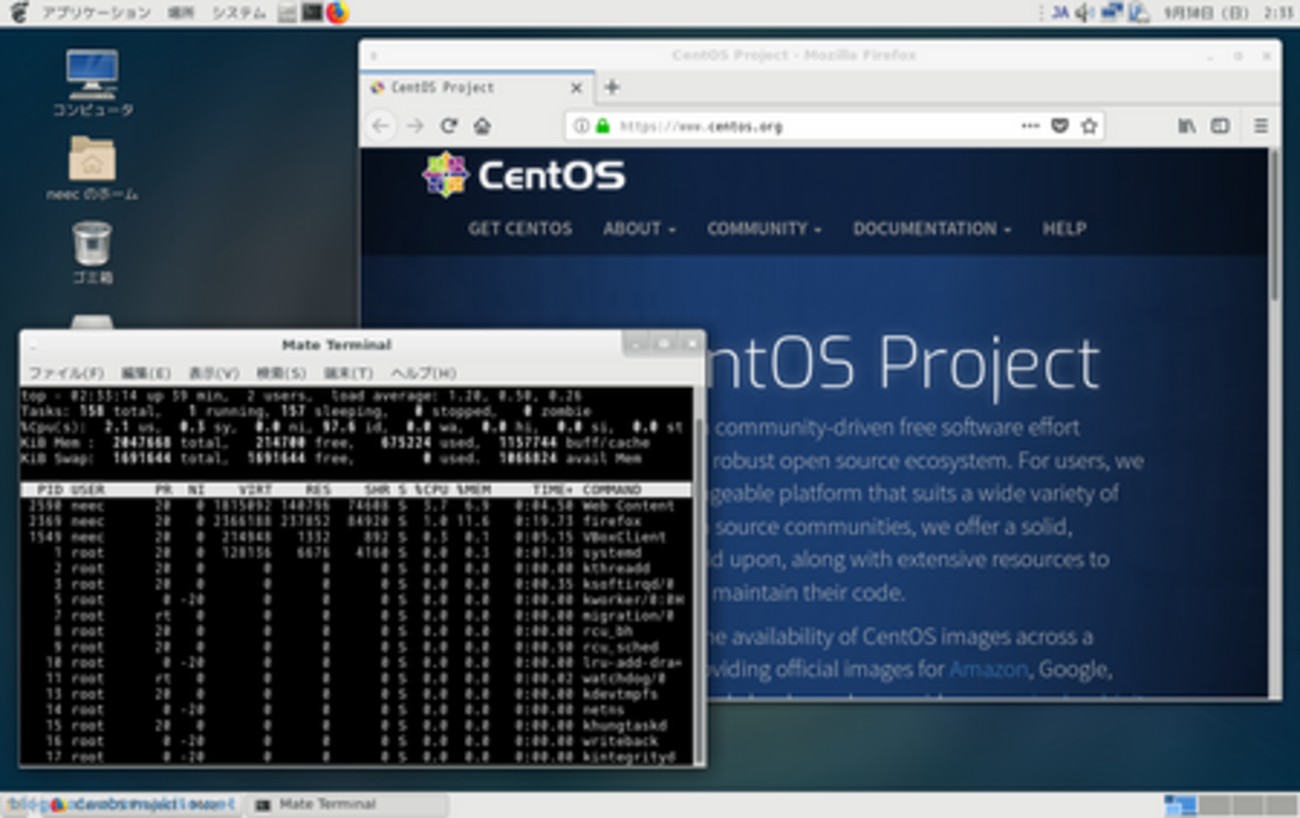
Task: Bookmark this page with the star
Action: 1089,126
